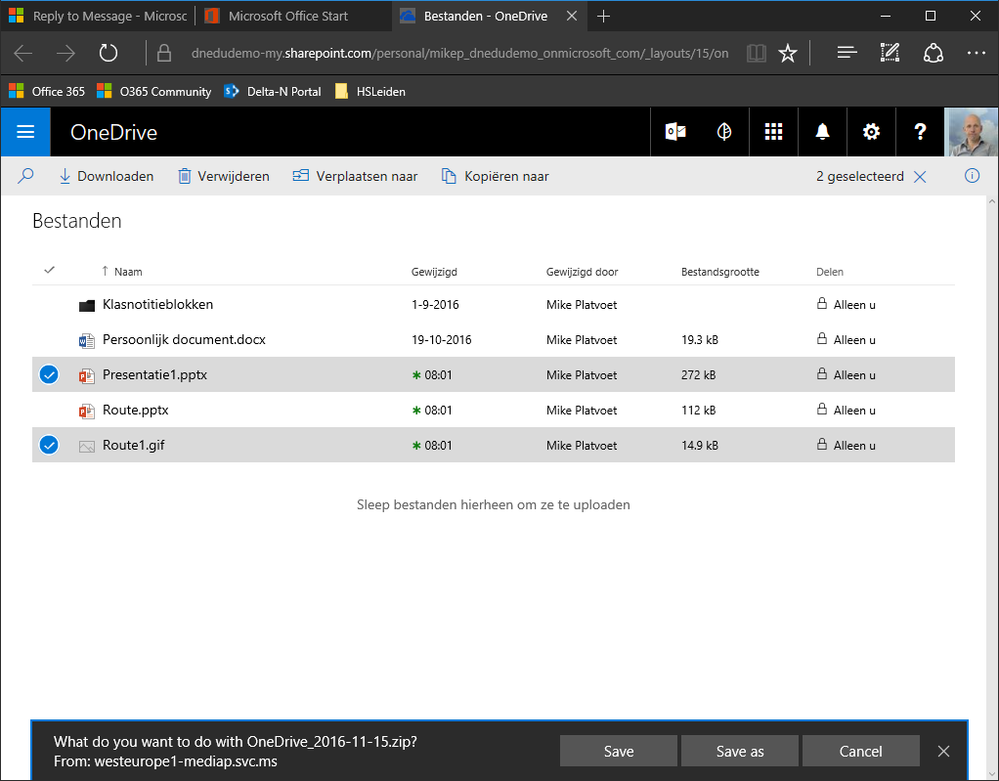
Task: Open the browser's three-dot More menu
Action: (x=977, y=53)
